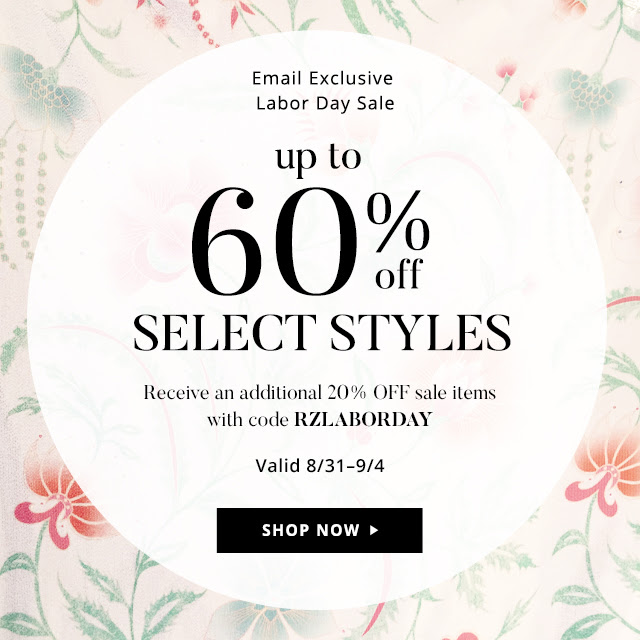Image resolution: width=640 pixels, height=640 pixels.
Task: Click the word SHOP in the black button
Action: coord(285,530)
